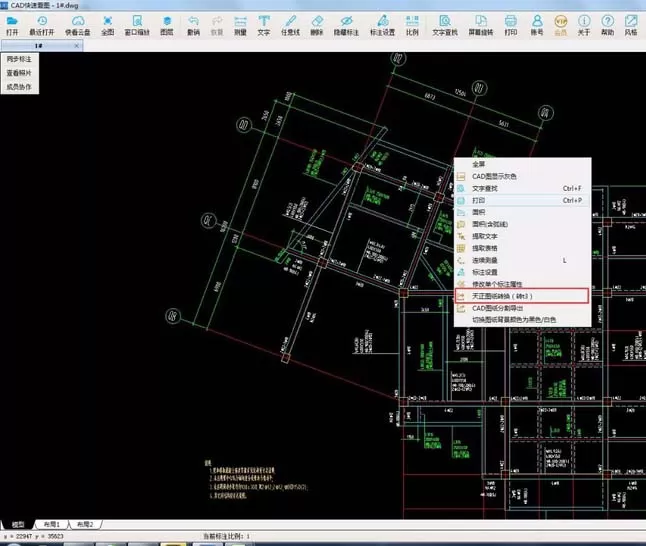The height and width of the screenshot is (546, 646).
Task: Switch to the 模型 model tab
Action: pos(18,525)
